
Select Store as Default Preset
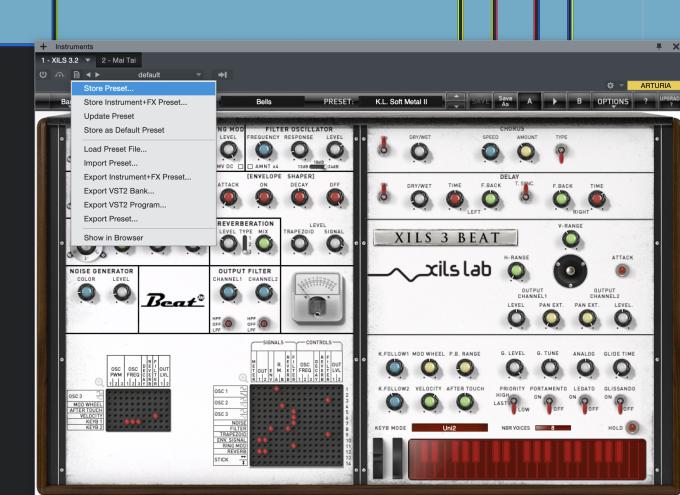pos(144,130)
